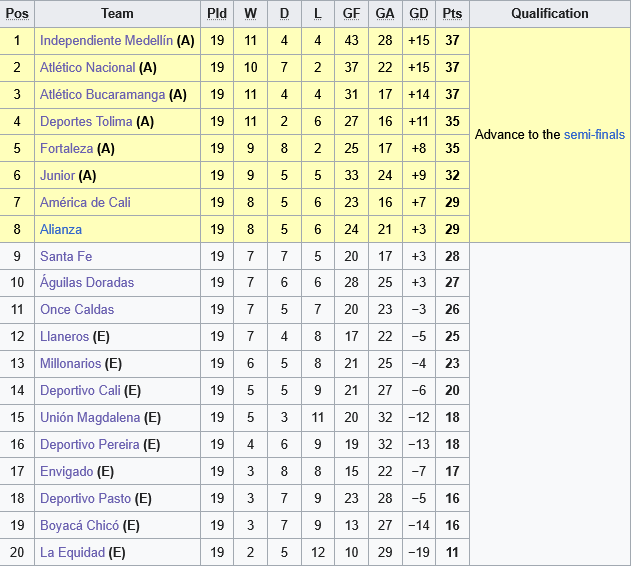Image resolution: width=632 pixels, height=567 pixels.
Task: Click the Alianza team link
Action: [61, 230]
